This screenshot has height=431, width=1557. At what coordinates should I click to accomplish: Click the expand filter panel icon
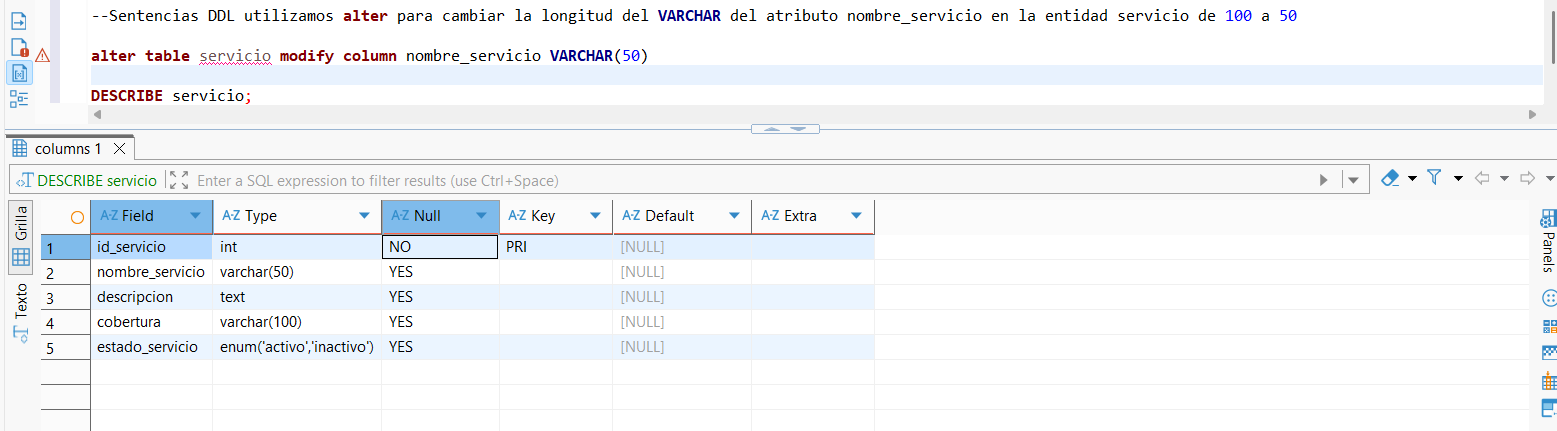point(179,180)
